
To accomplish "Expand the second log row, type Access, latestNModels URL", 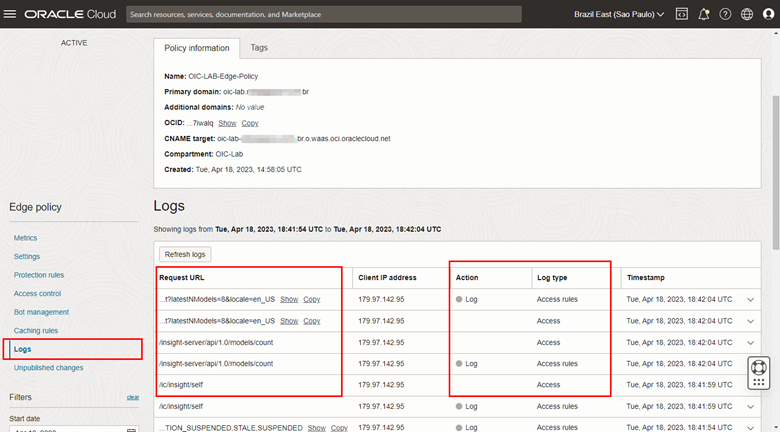I will click(751, 321).
